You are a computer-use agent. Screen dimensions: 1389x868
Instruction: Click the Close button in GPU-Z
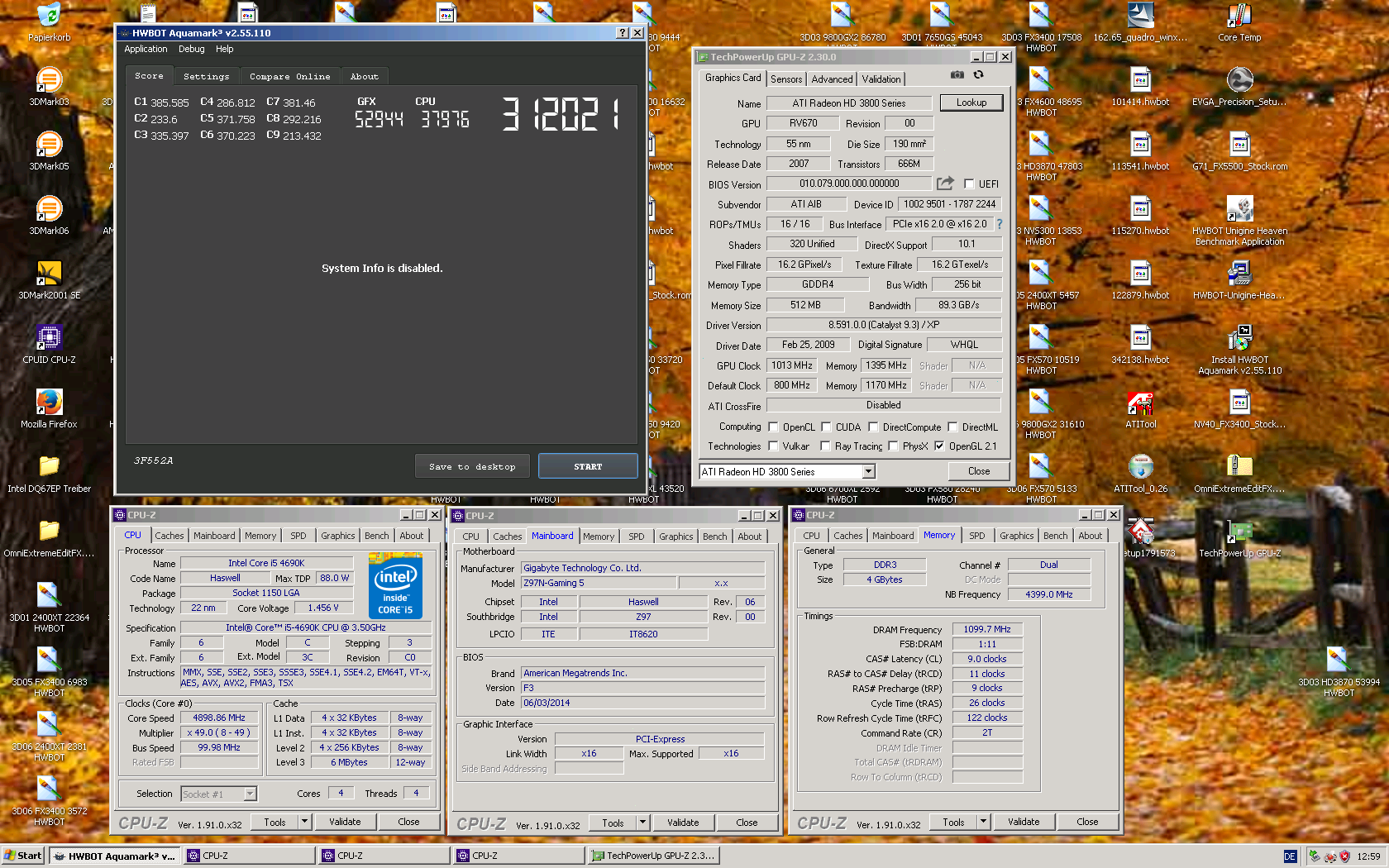(x=979, y=471)
